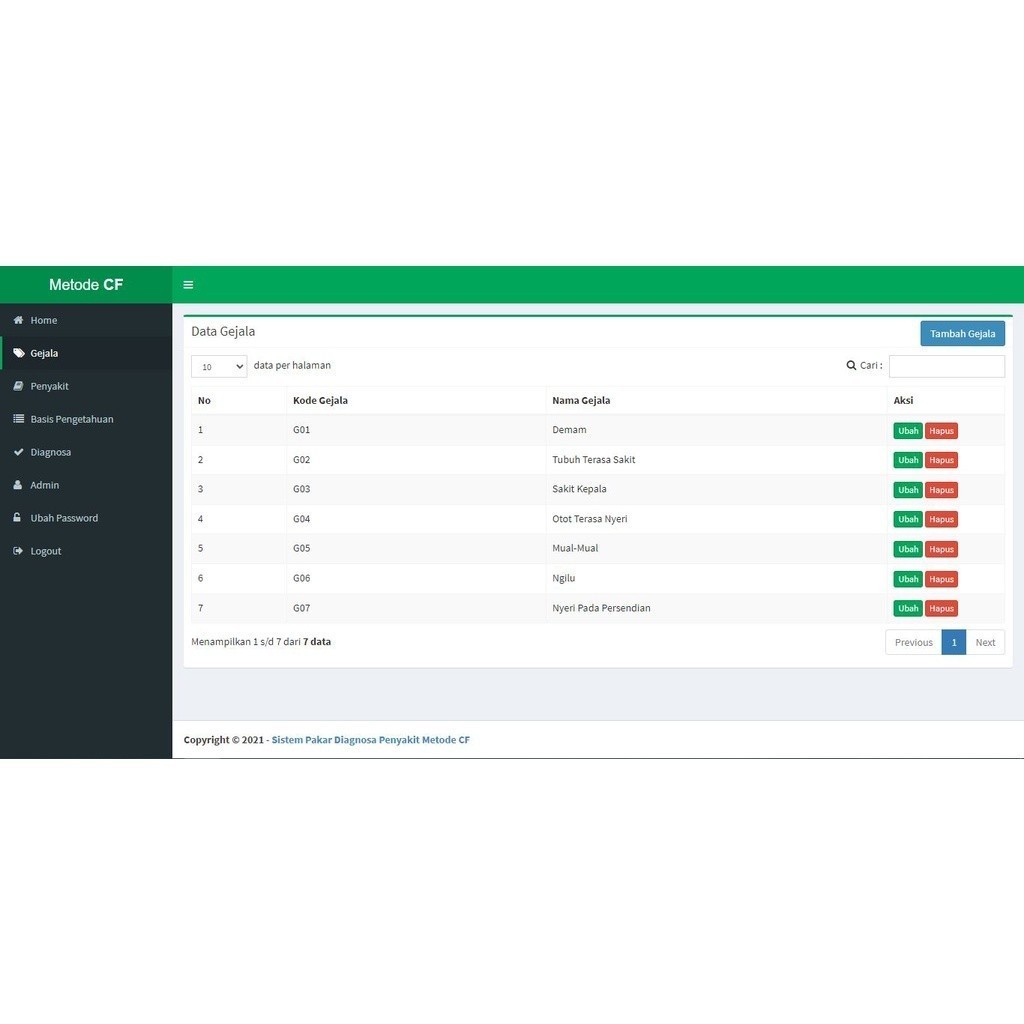Click the Penyakit book icon in sidebar

(x=18, y=386)
